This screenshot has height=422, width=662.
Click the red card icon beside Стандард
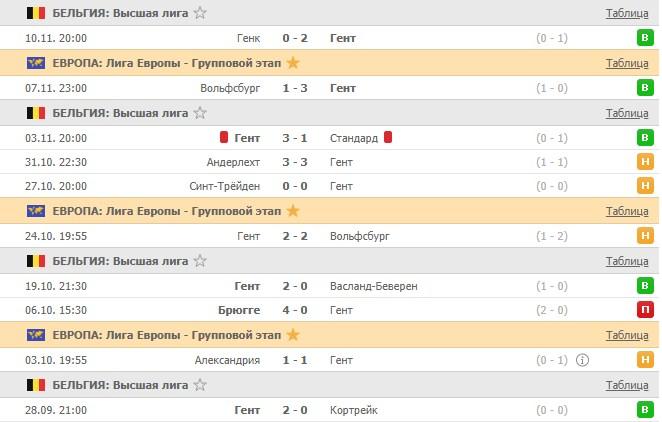[388, 138]
